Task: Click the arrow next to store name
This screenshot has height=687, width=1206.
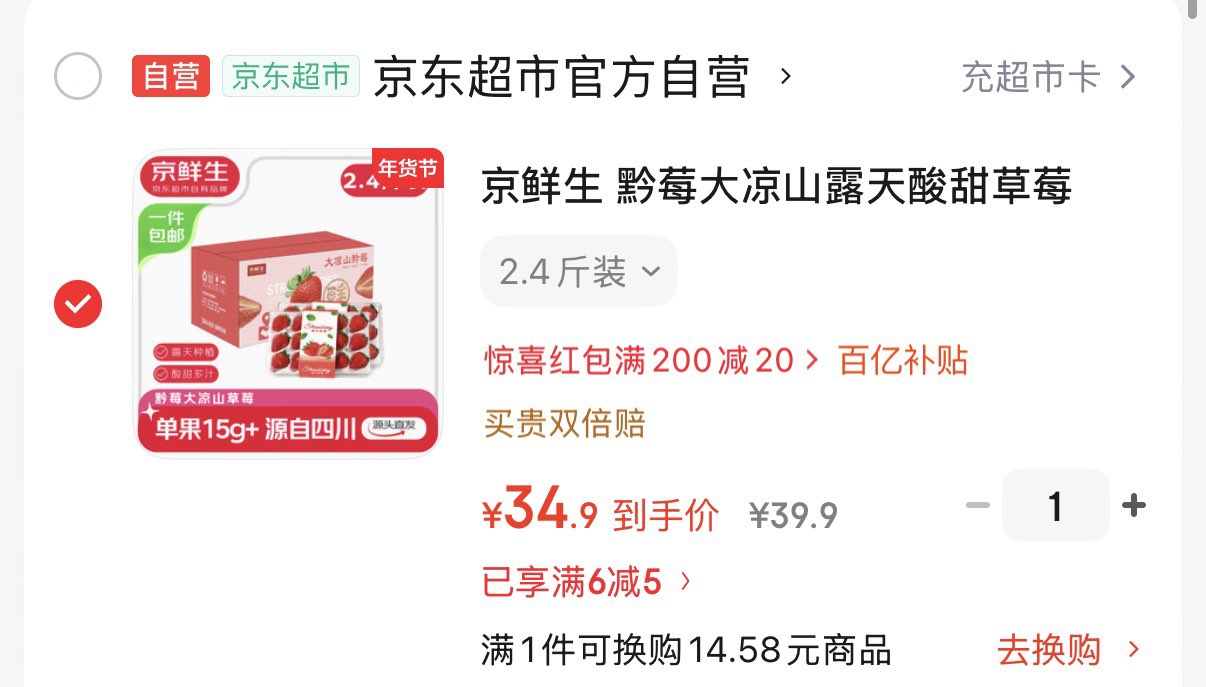Action: point(785,76)
